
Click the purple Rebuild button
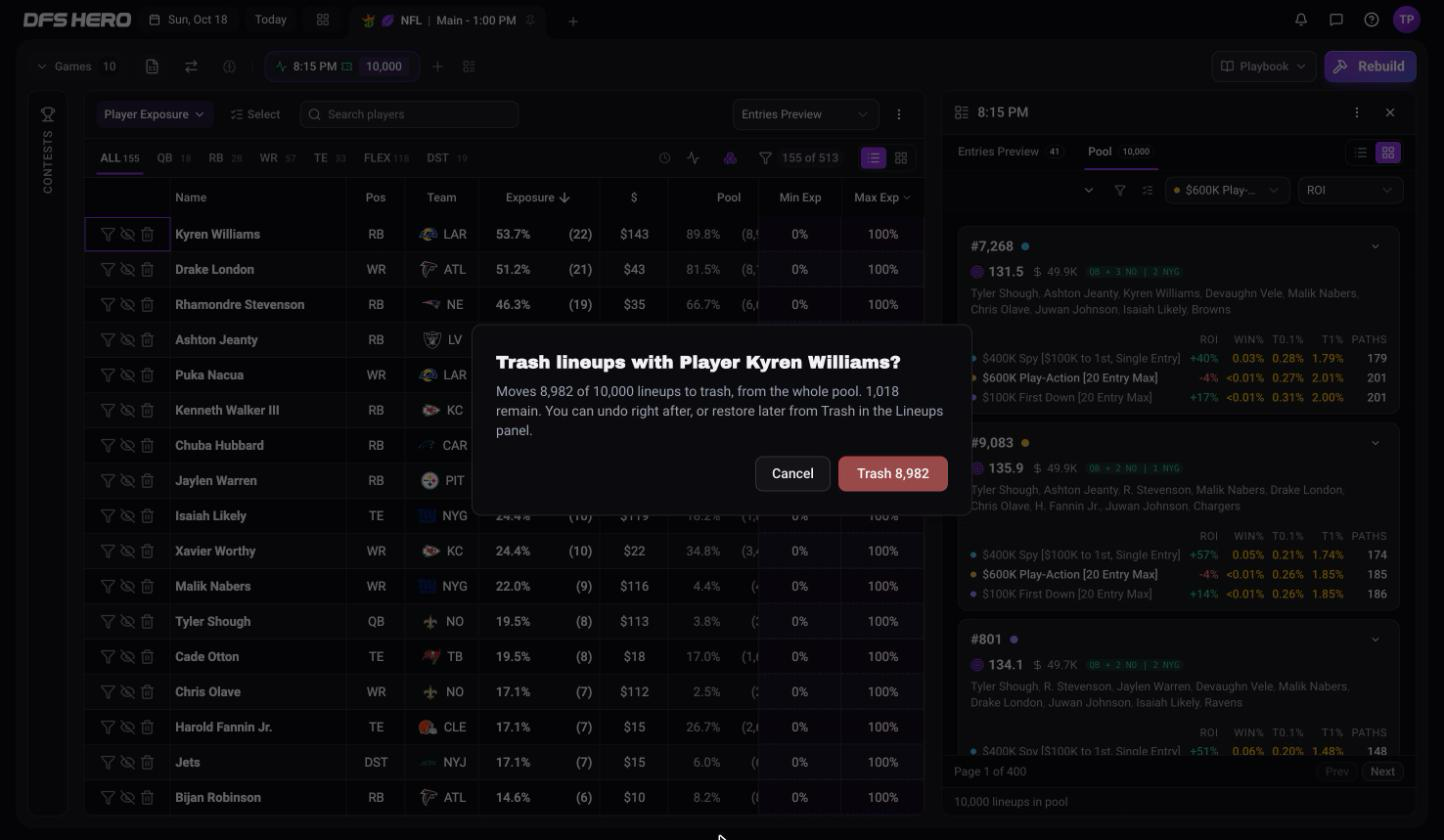[1370, 66]
